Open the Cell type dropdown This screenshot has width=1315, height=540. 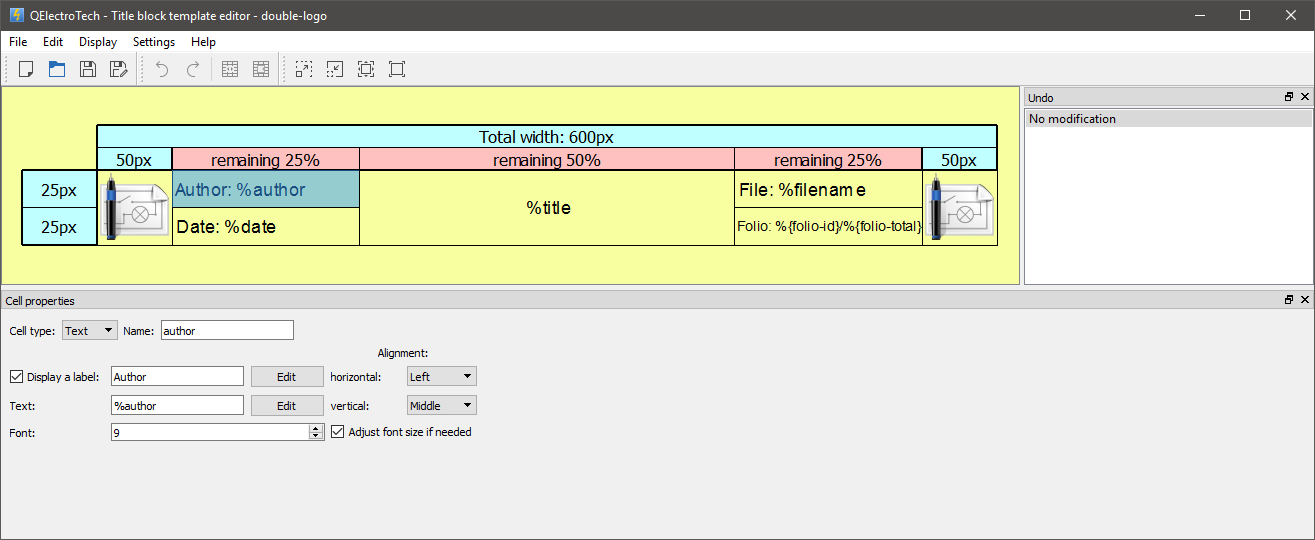[x=89, y=330]
